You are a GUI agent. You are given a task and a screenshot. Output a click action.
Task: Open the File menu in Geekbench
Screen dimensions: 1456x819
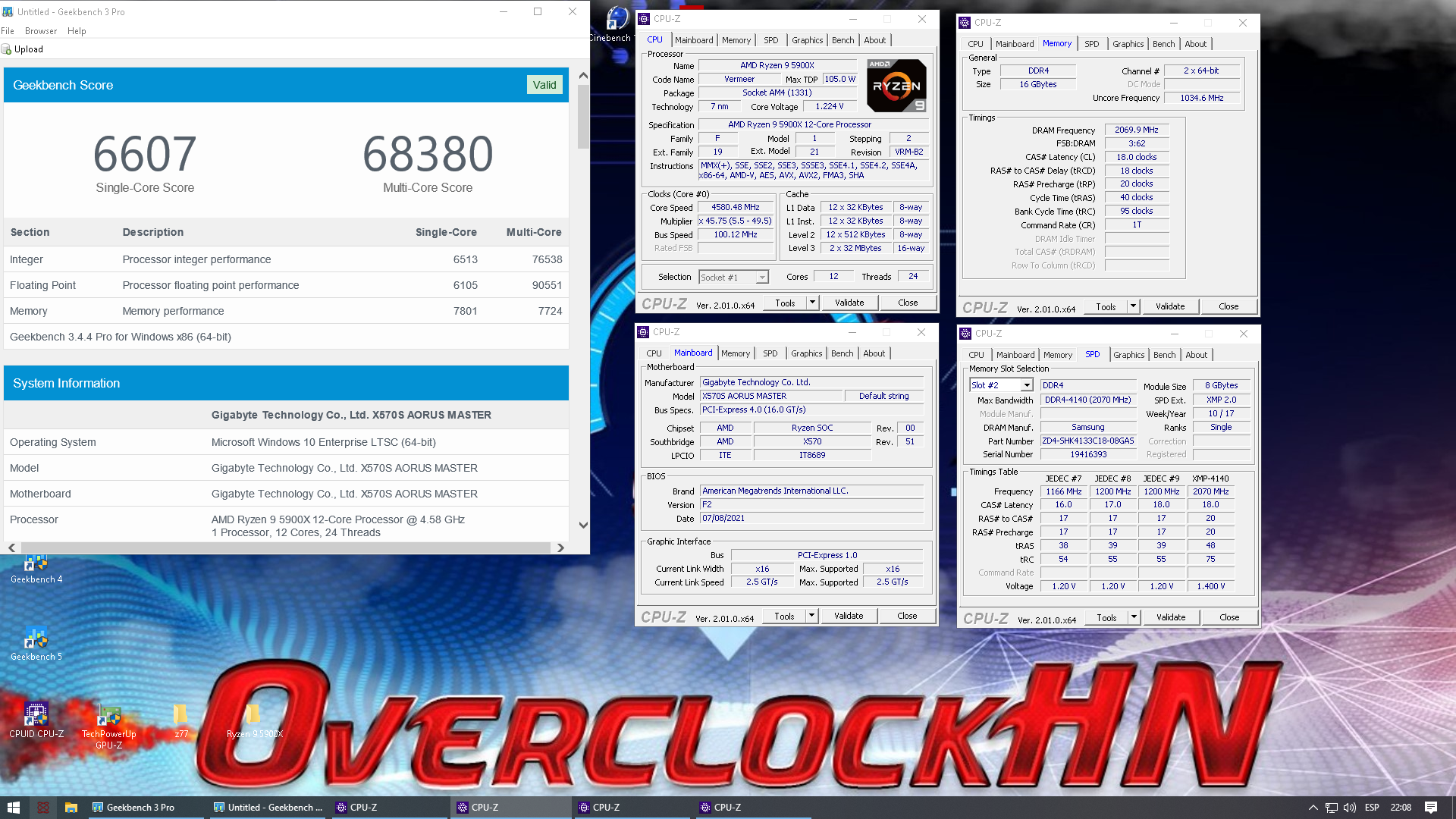pos(8,31)
